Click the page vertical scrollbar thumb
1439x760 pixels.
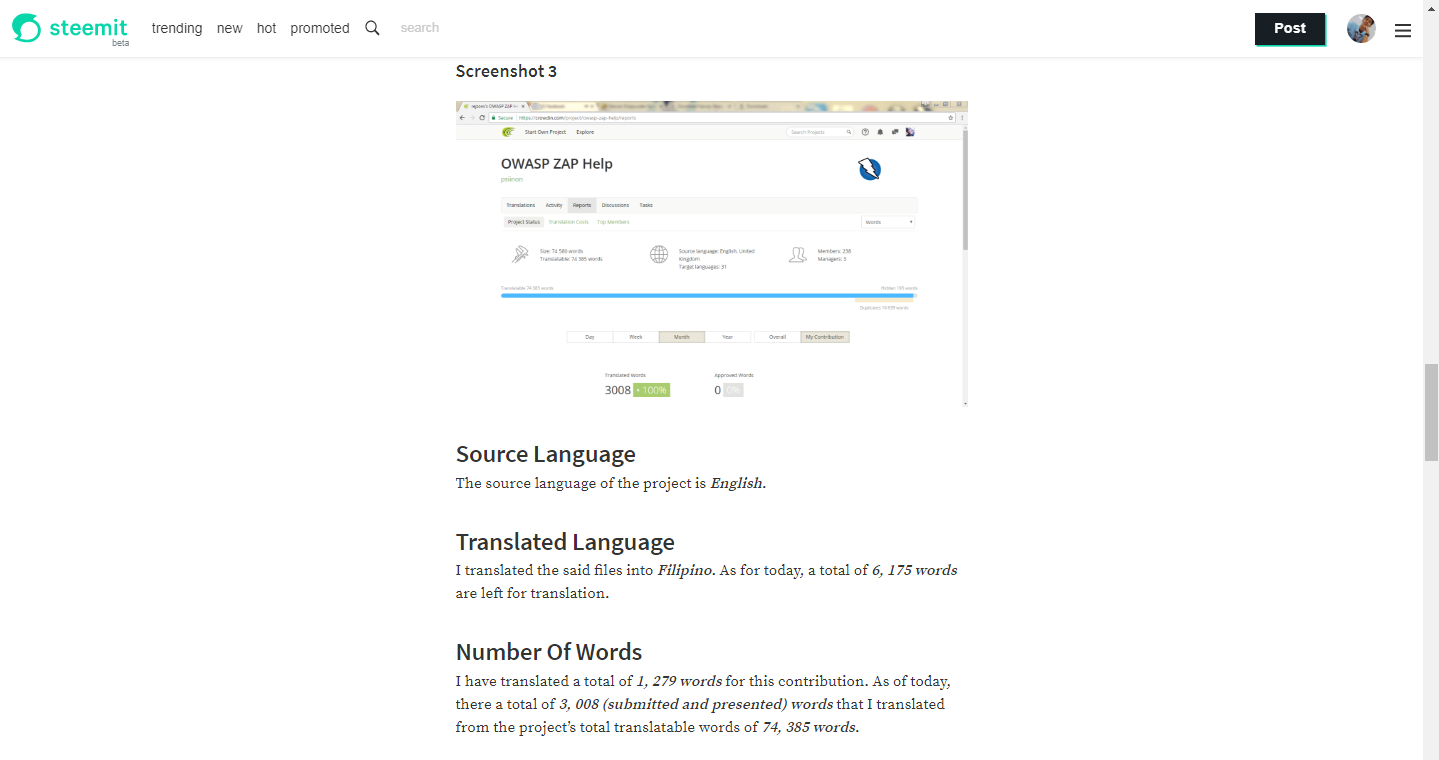(x=1431, y=412)
